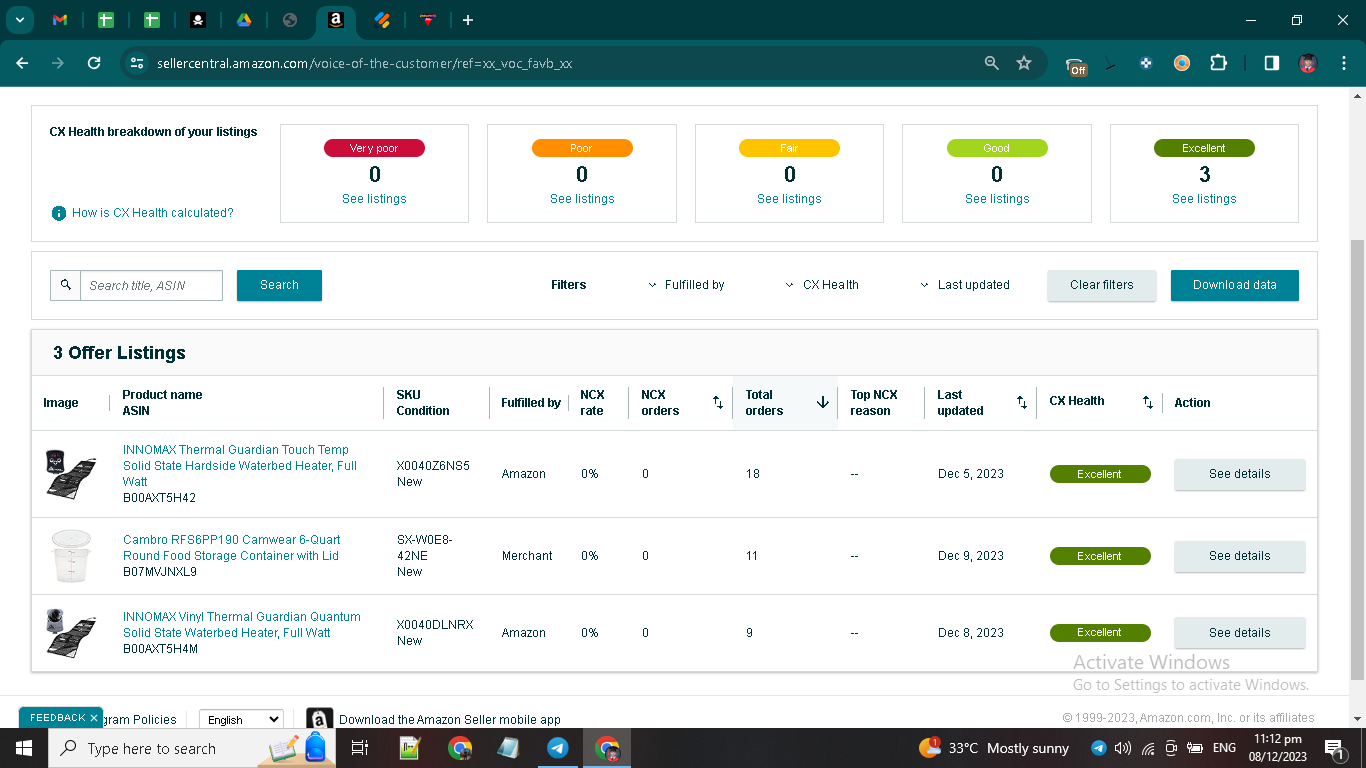
Task: Sort by CX Health column
Action: coord(1148,403)
